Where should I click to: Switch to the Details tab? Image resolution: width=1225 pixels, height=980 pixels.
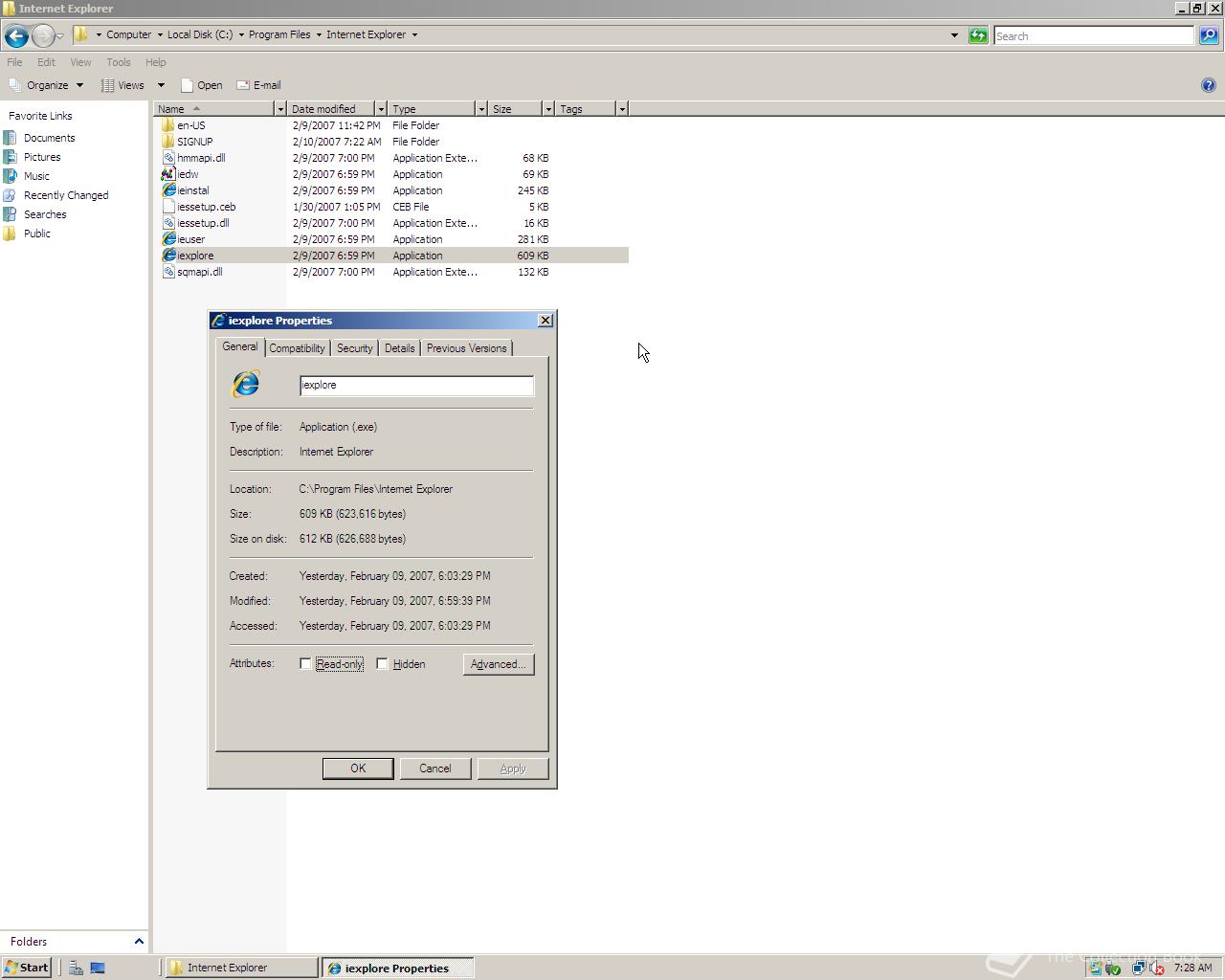[399, 348]
